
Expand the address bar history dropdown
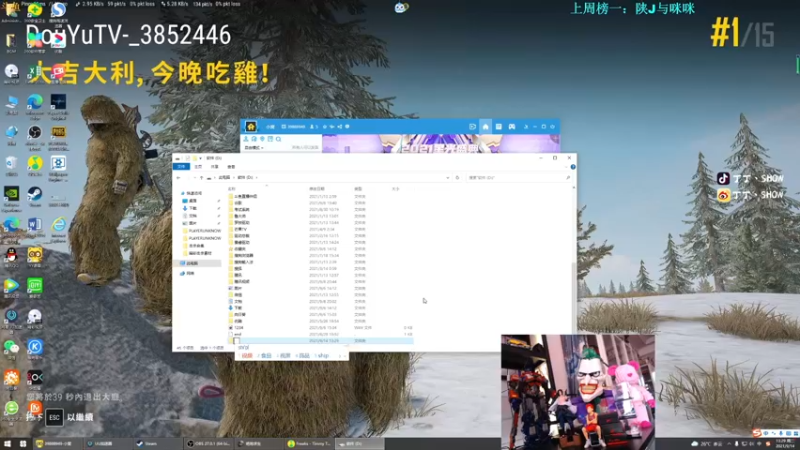[447, 178]
